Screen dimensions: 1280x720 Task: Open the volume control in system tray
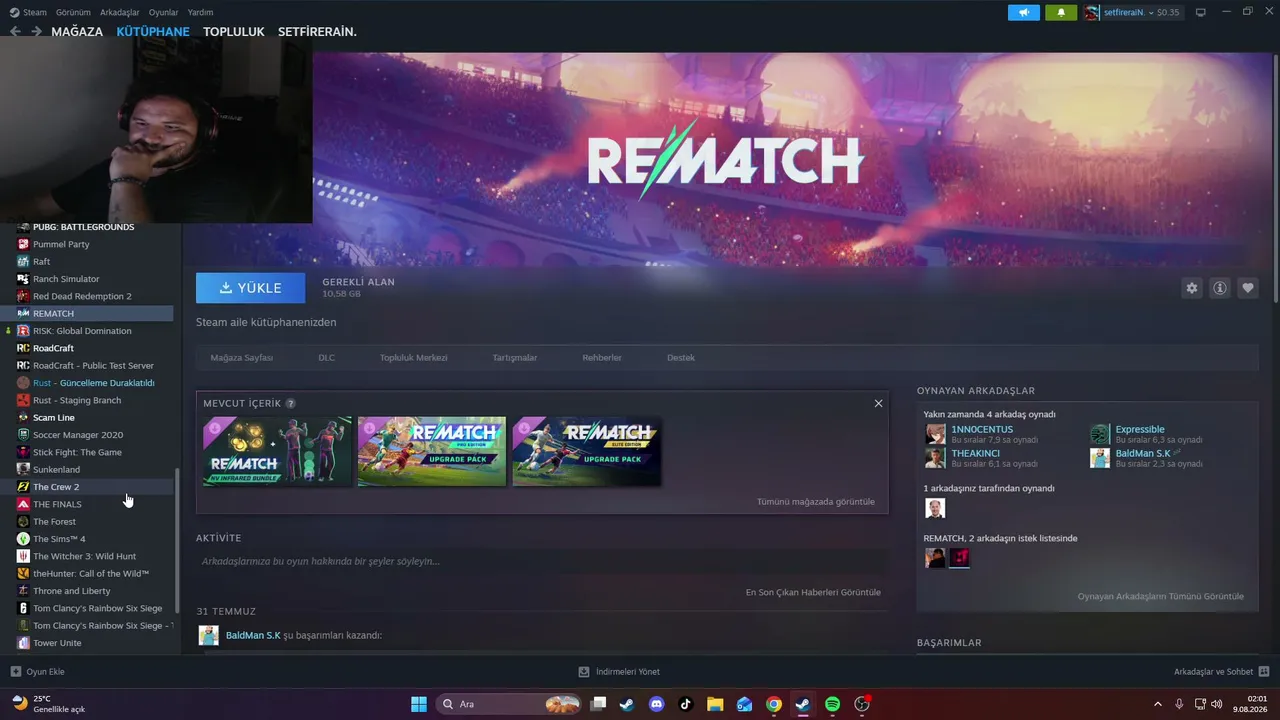coord(1216,704)
